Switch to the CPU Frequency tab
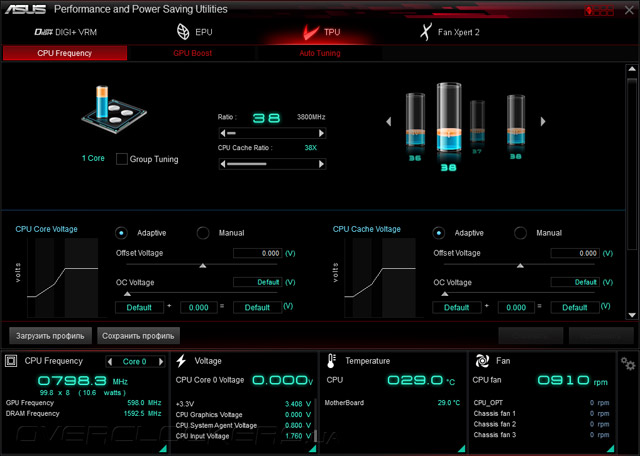The width and height of the screenshot is (640, 456). point(64,53)
